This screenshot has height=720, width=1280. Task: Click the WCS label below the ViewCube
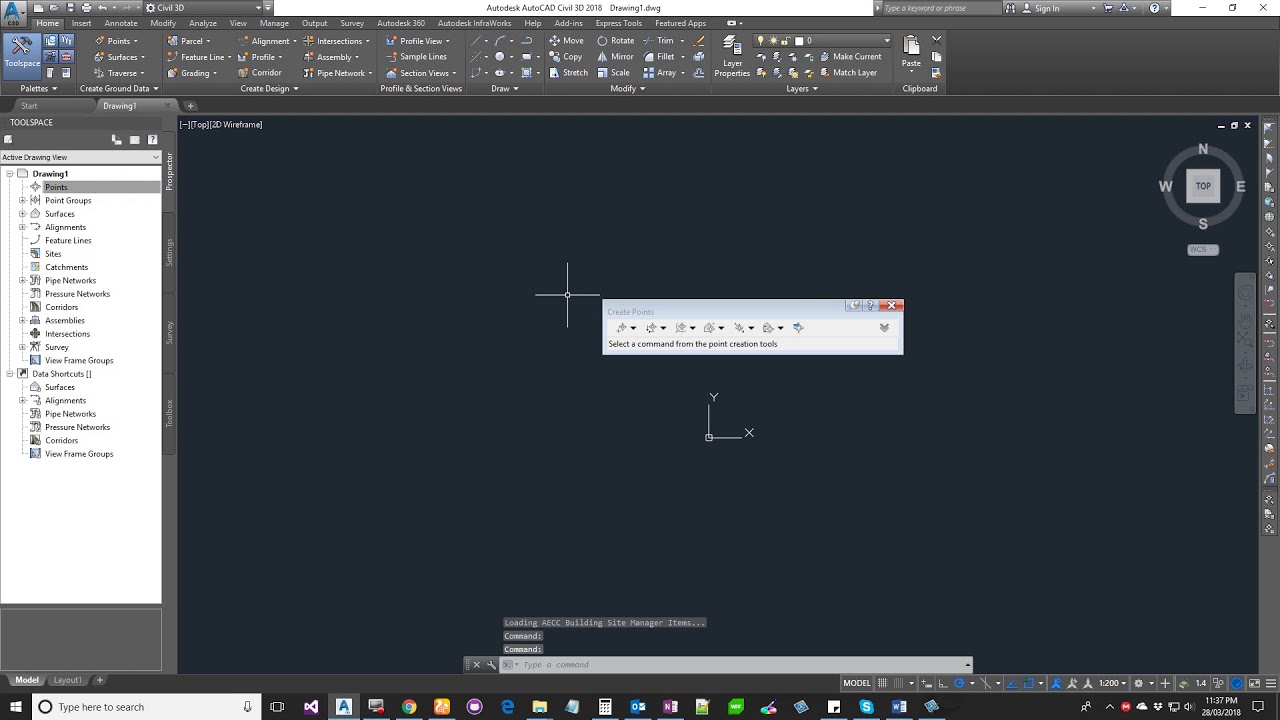(x=1203, y=250)
